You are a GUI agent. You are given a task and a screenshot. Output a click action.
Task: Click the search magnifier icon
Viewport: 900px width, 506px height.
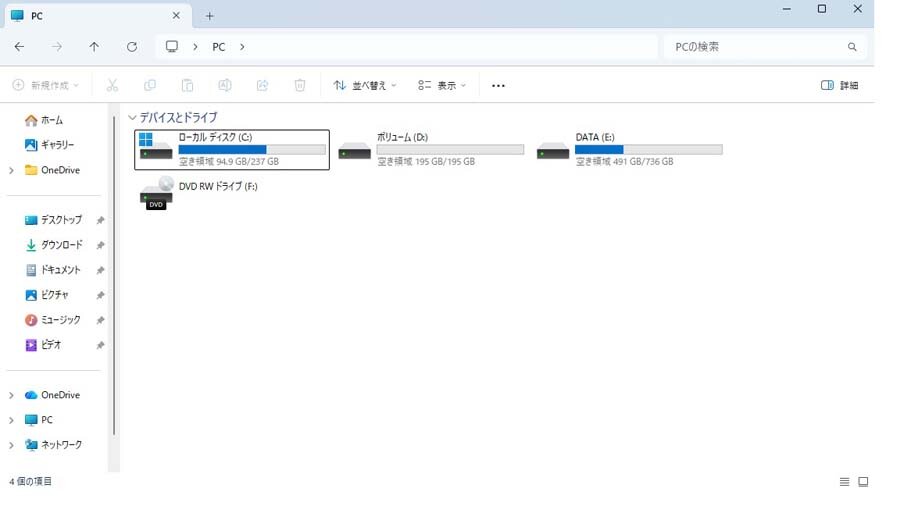pos(852,47)
